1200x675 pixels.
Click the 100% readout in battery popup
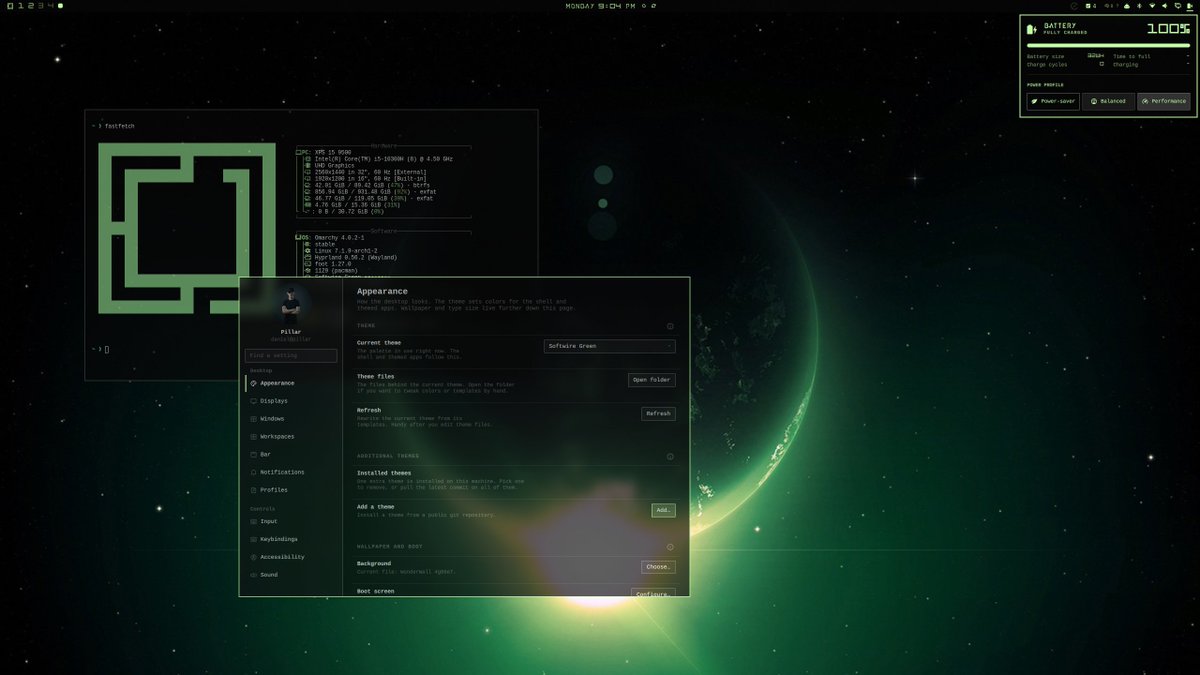[1168, 29]
